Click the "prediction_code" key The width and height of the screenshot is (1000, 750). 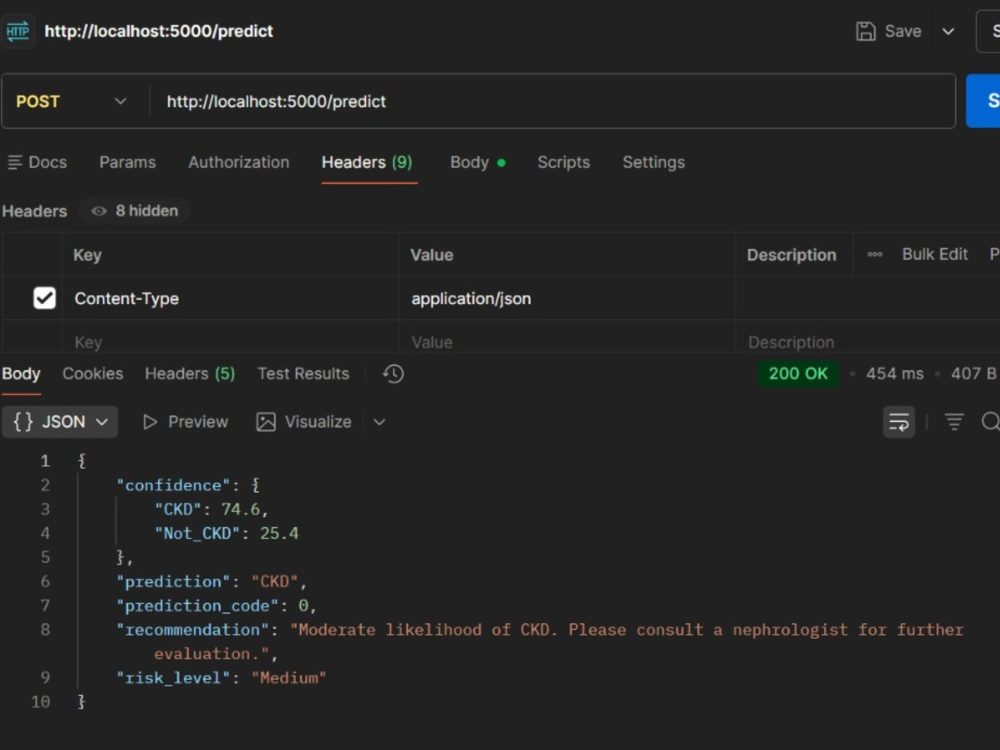pos(197,606)
